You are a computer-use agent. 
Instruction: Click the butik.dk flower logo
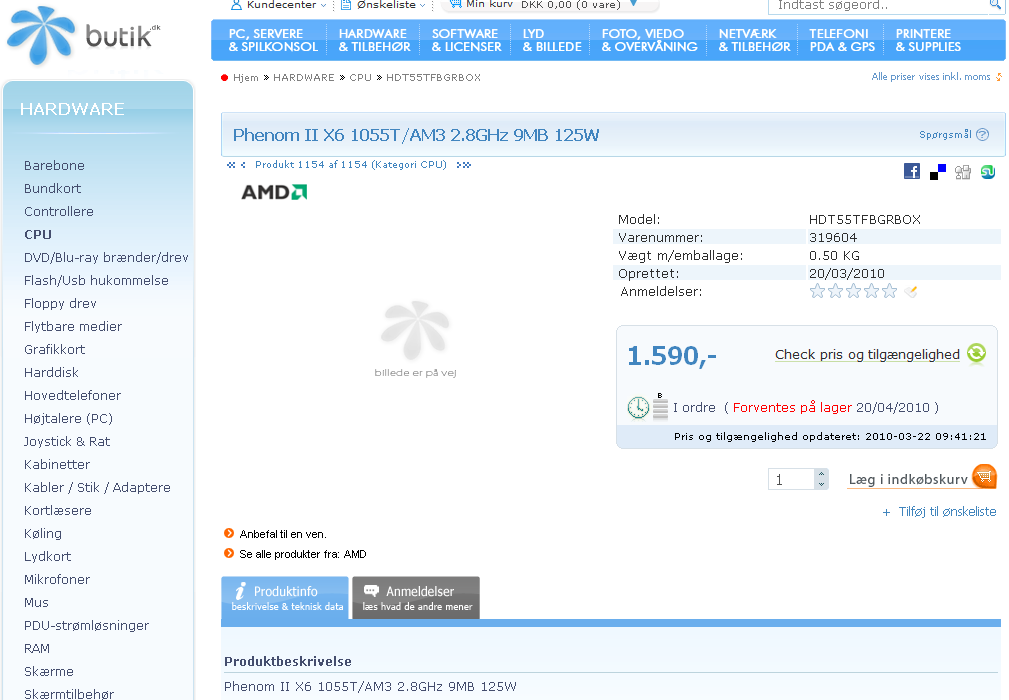coord(41,35)
